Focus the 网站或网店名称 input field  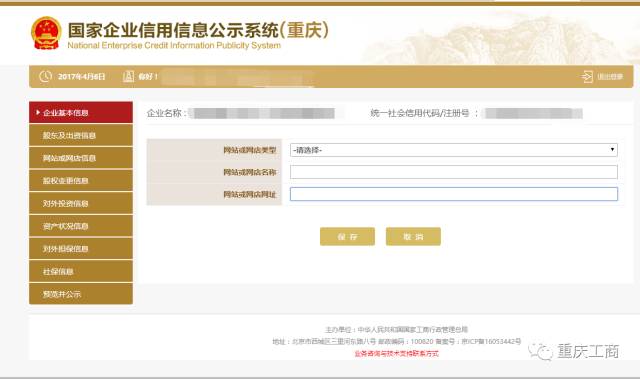453,172
